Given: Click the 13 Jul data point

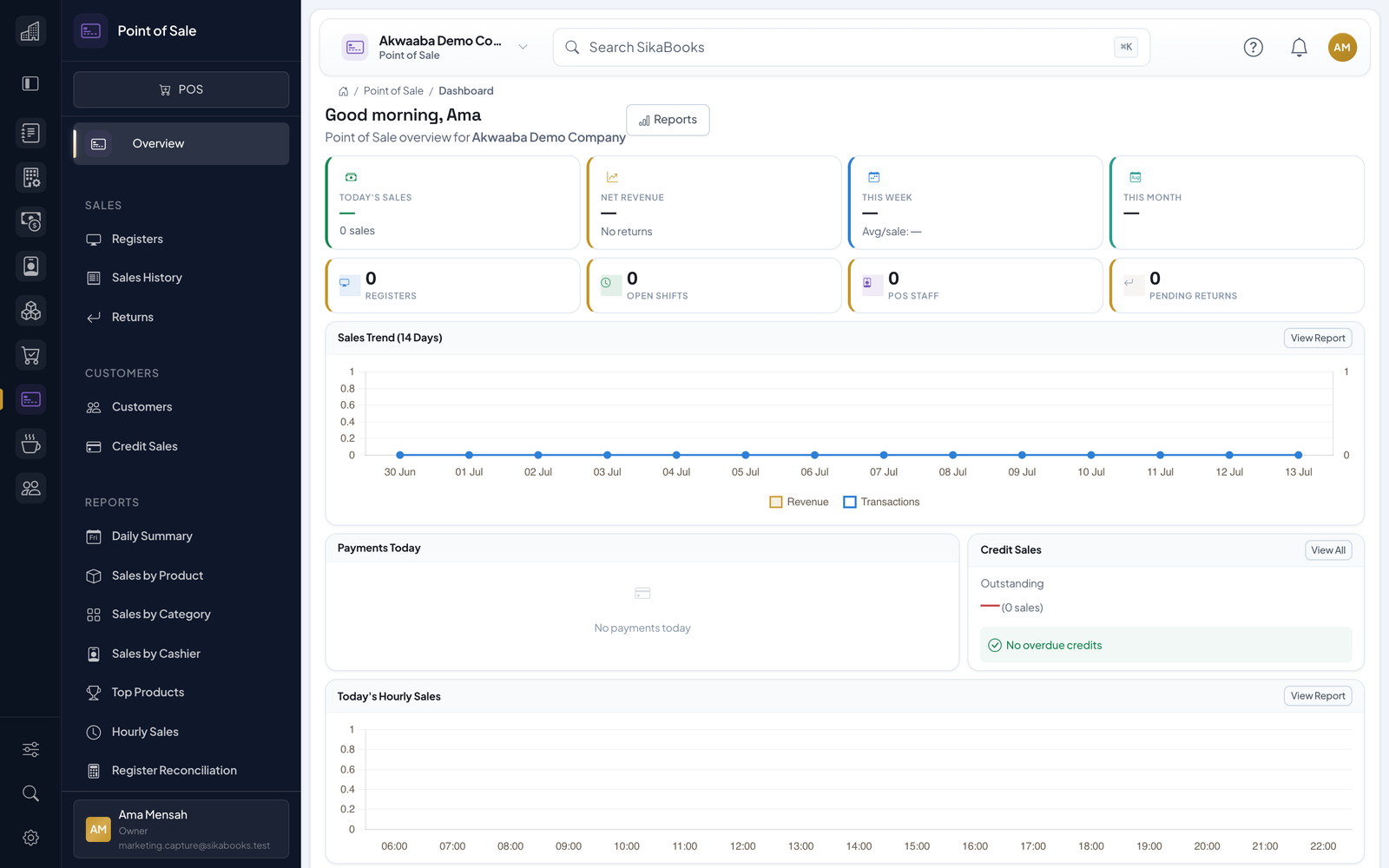Looking at the screenshot, I should (1299, 455).
